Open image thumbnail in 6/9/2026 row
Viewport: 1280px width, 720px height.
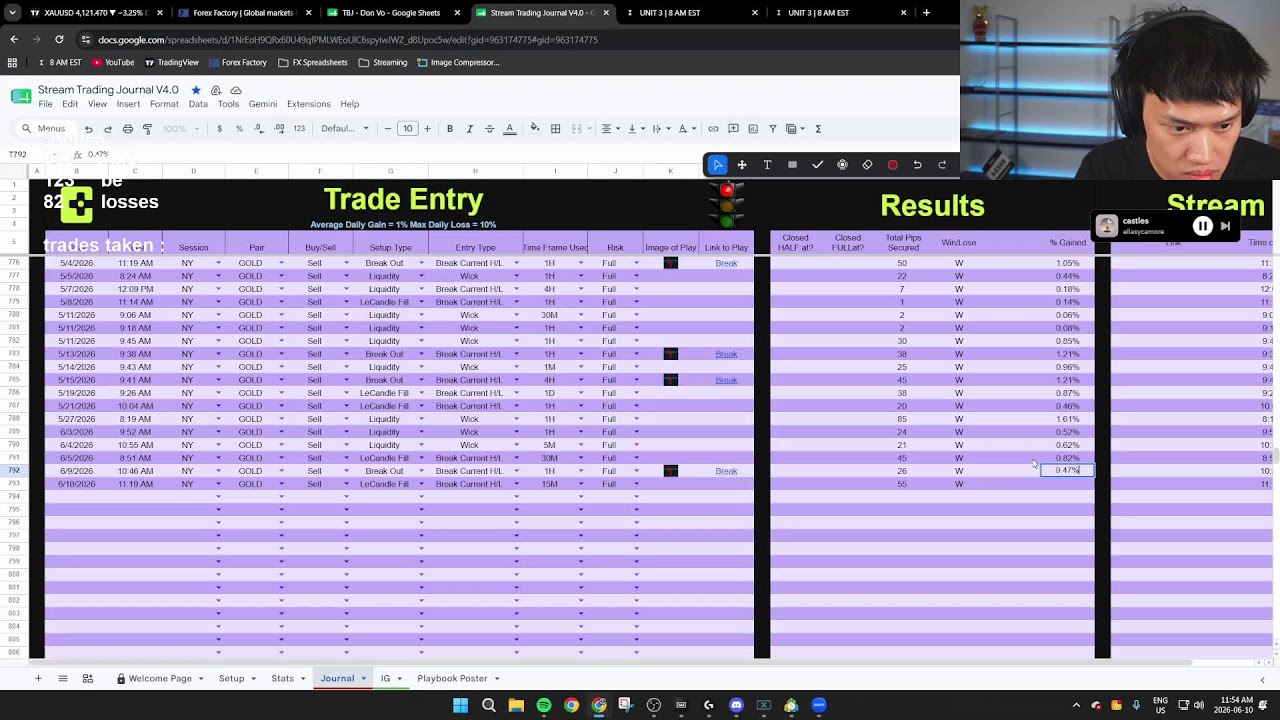coord(671,471)
